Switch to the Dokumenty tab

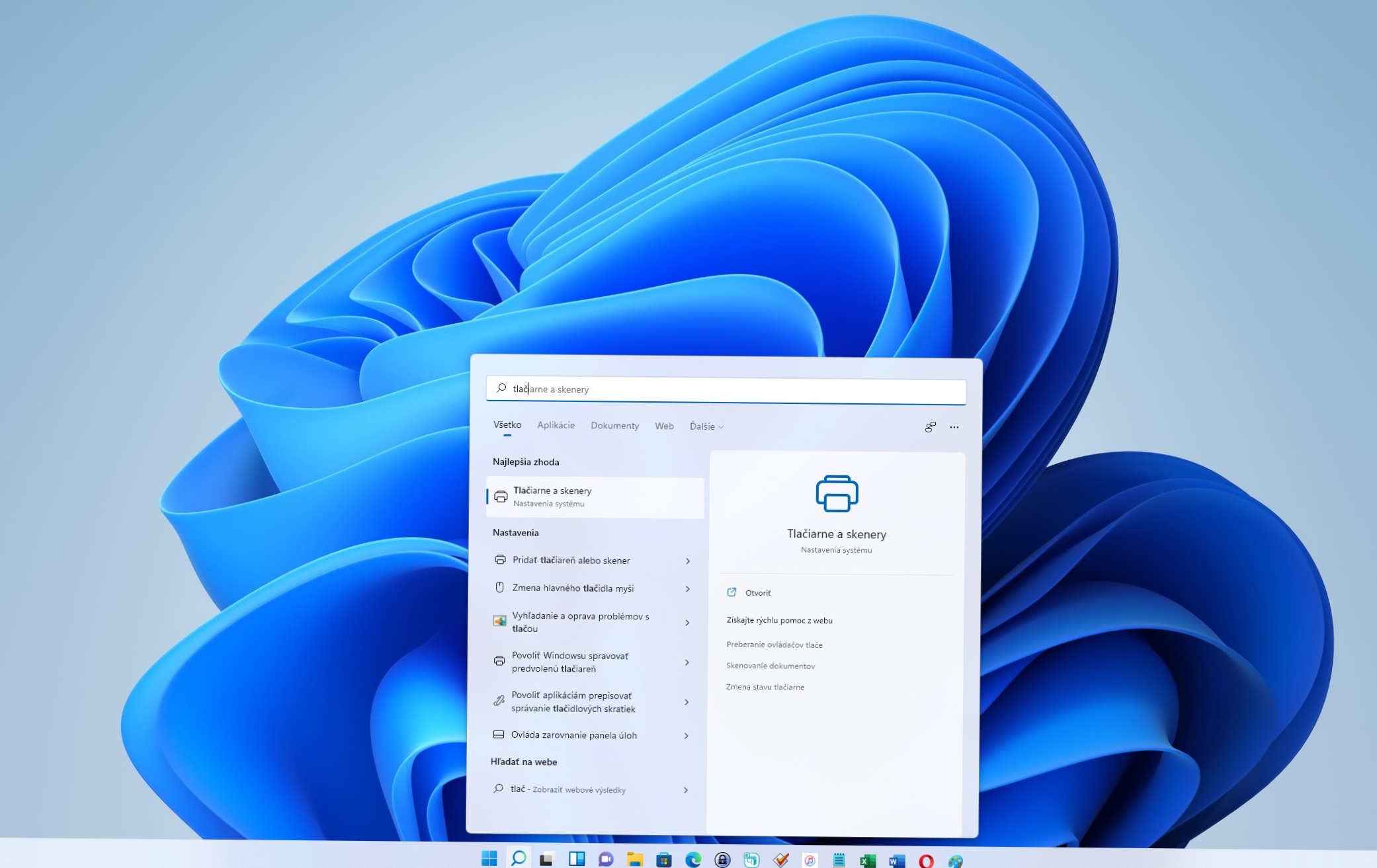pyautogui.click(x=615, y=426)
